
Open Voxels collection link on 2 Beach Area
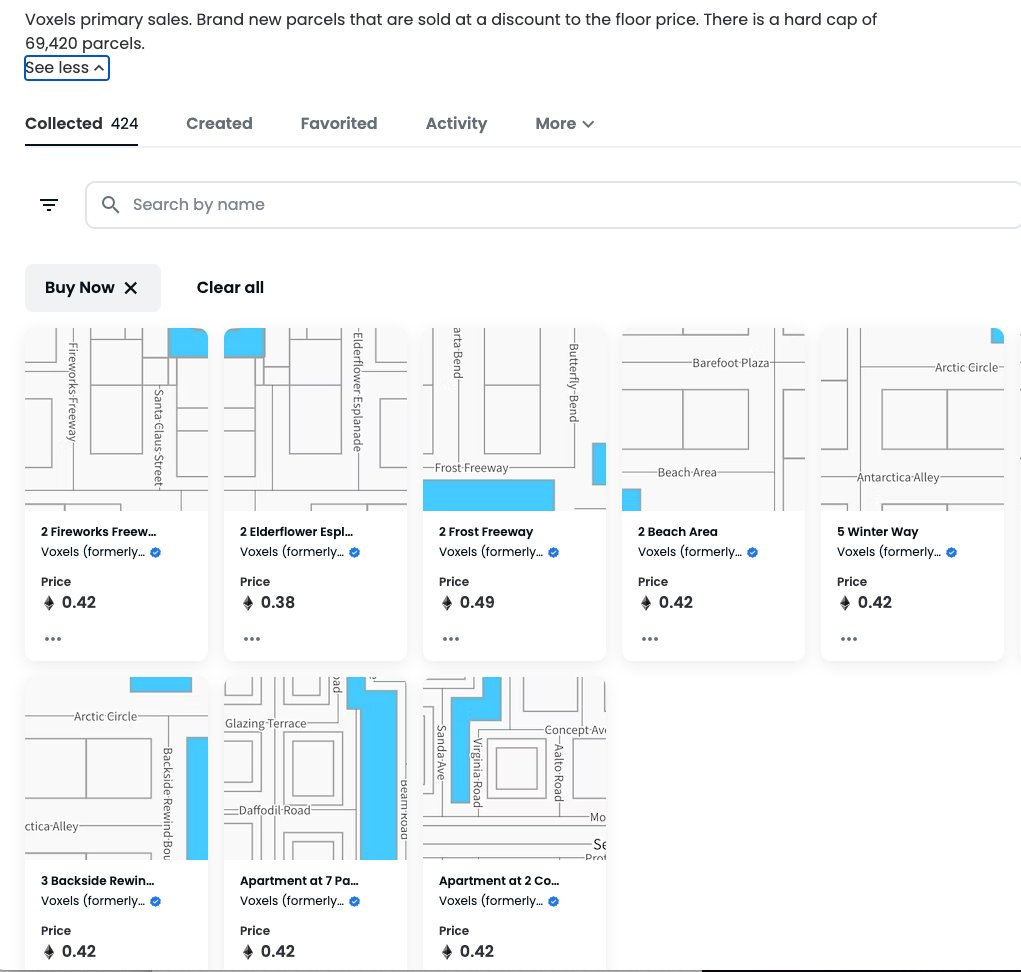pos(690,552)
